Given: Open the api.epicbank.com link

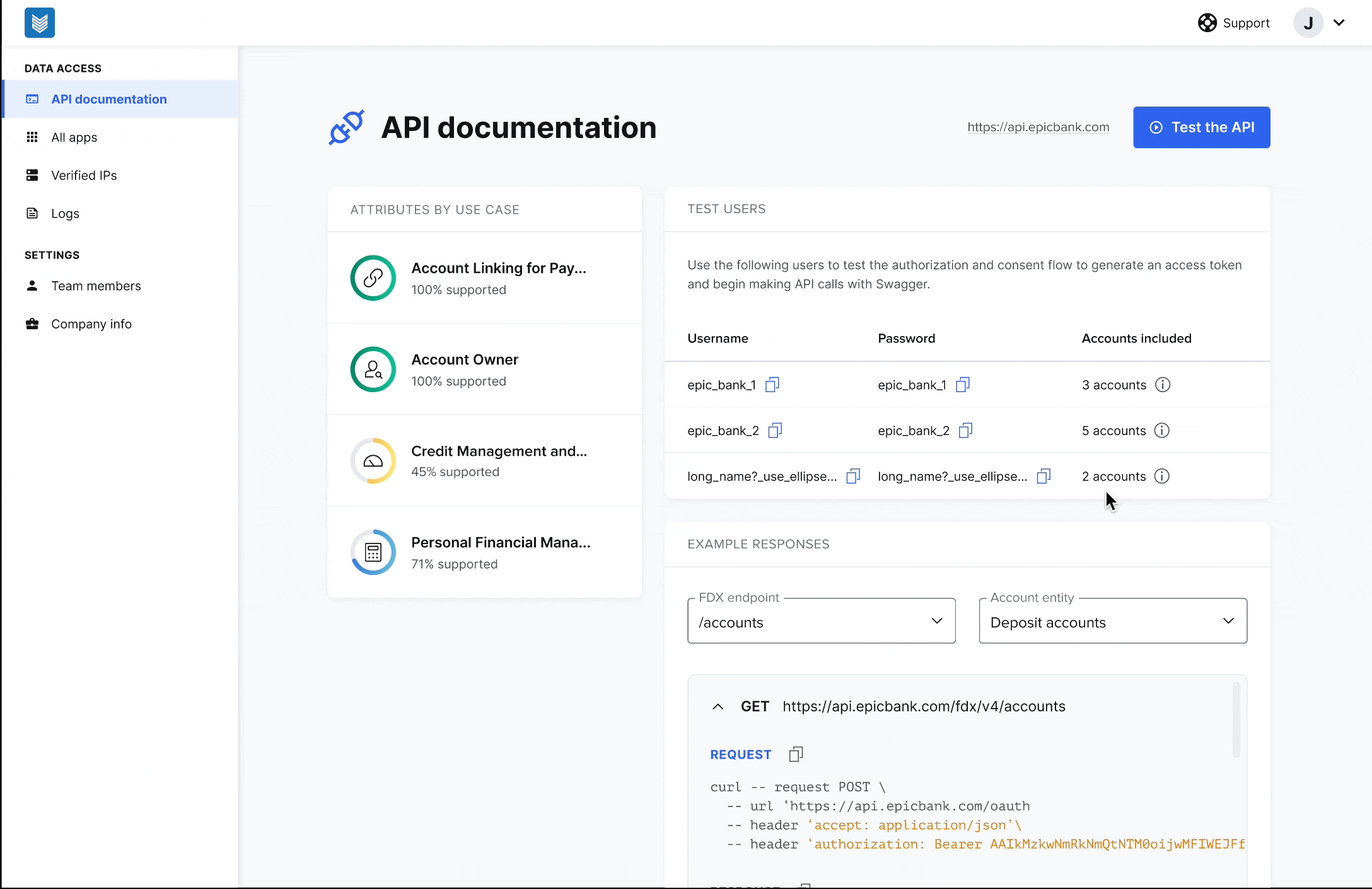Looking at the screenshot, I should click(x=1038, y=127).
